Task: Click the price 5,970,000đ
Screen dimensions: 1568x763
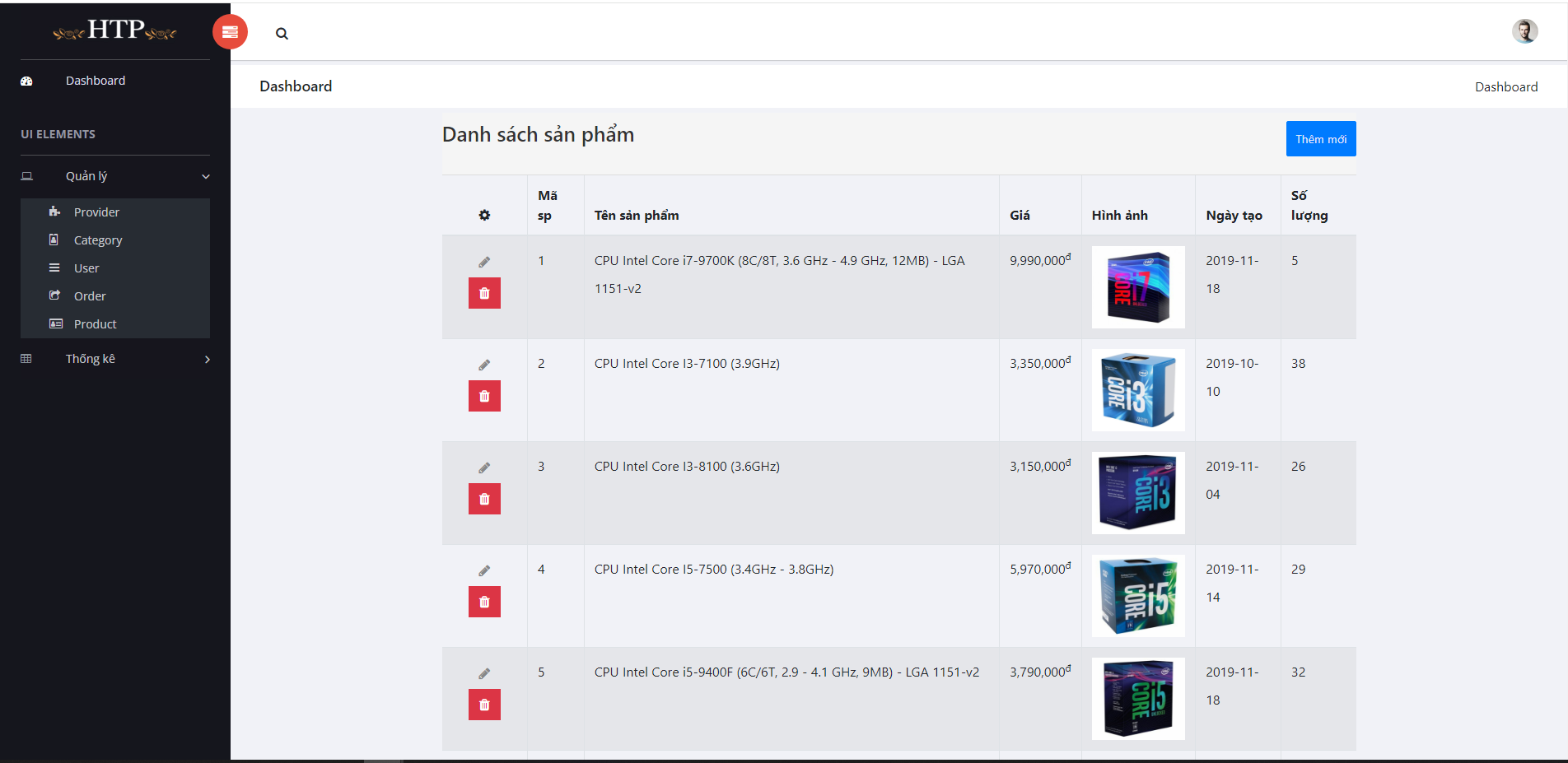Action: [1040, 568]
